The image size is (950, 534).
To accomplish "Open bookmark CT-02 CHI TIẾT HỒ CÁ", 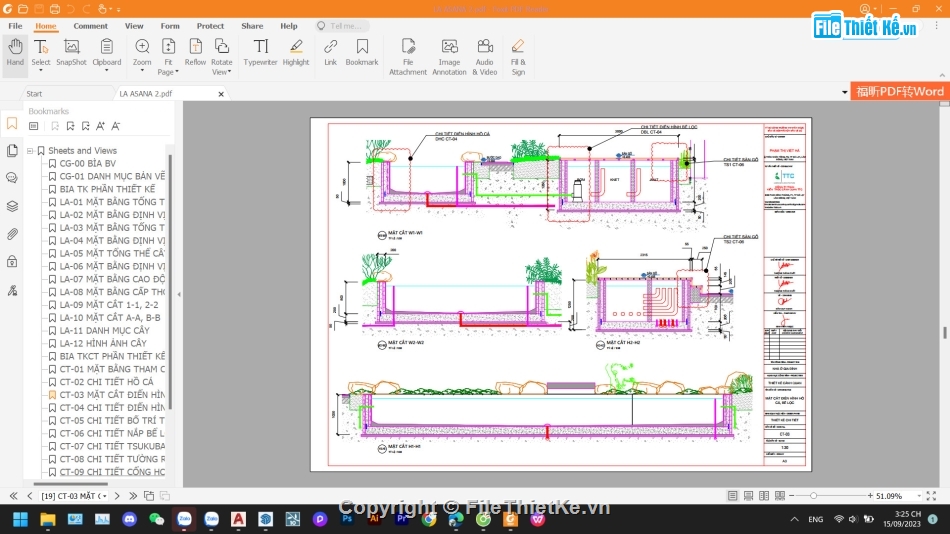I will pos(106,382).
